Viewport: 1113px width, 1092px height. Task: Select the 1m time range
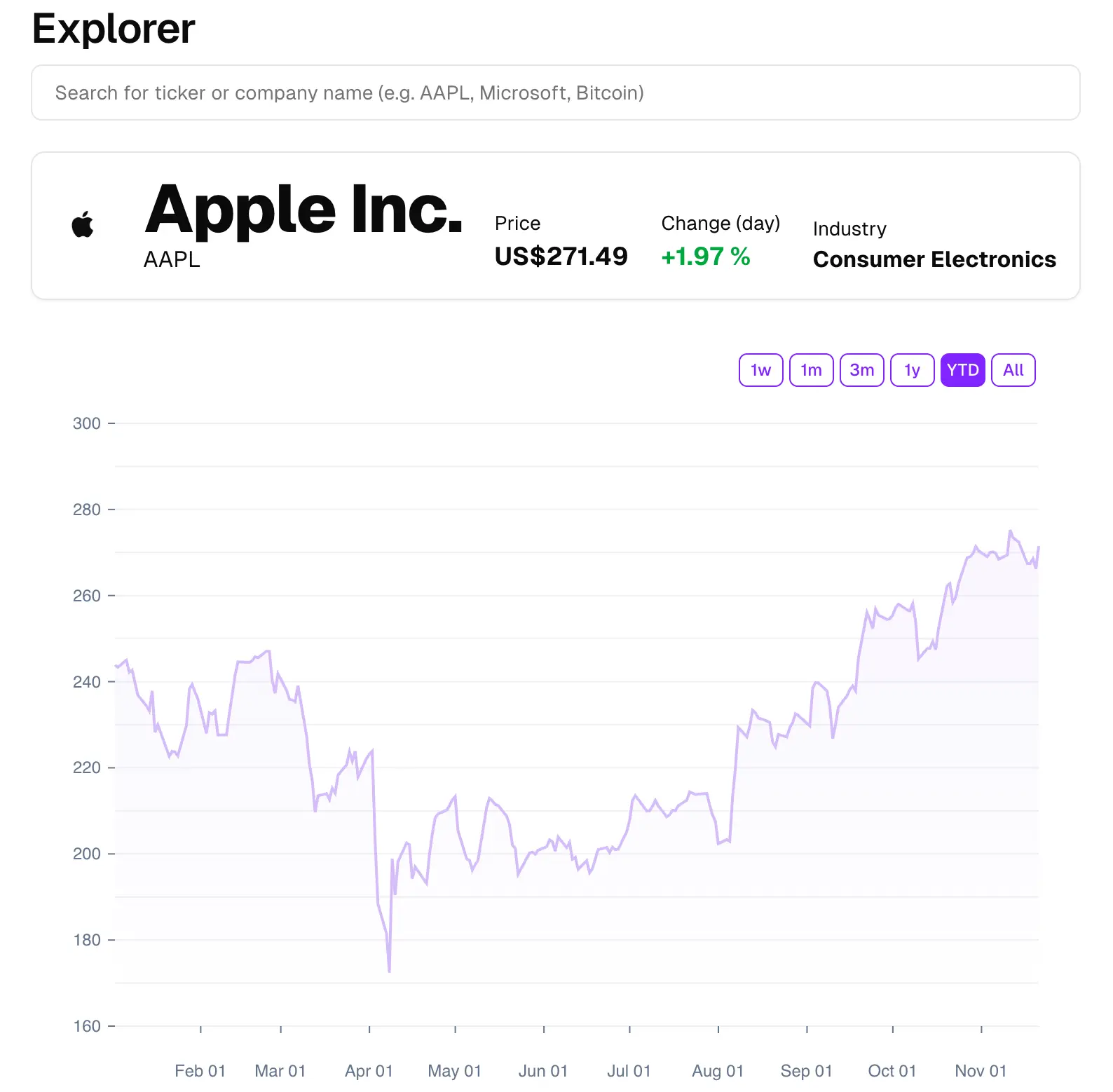811,370
